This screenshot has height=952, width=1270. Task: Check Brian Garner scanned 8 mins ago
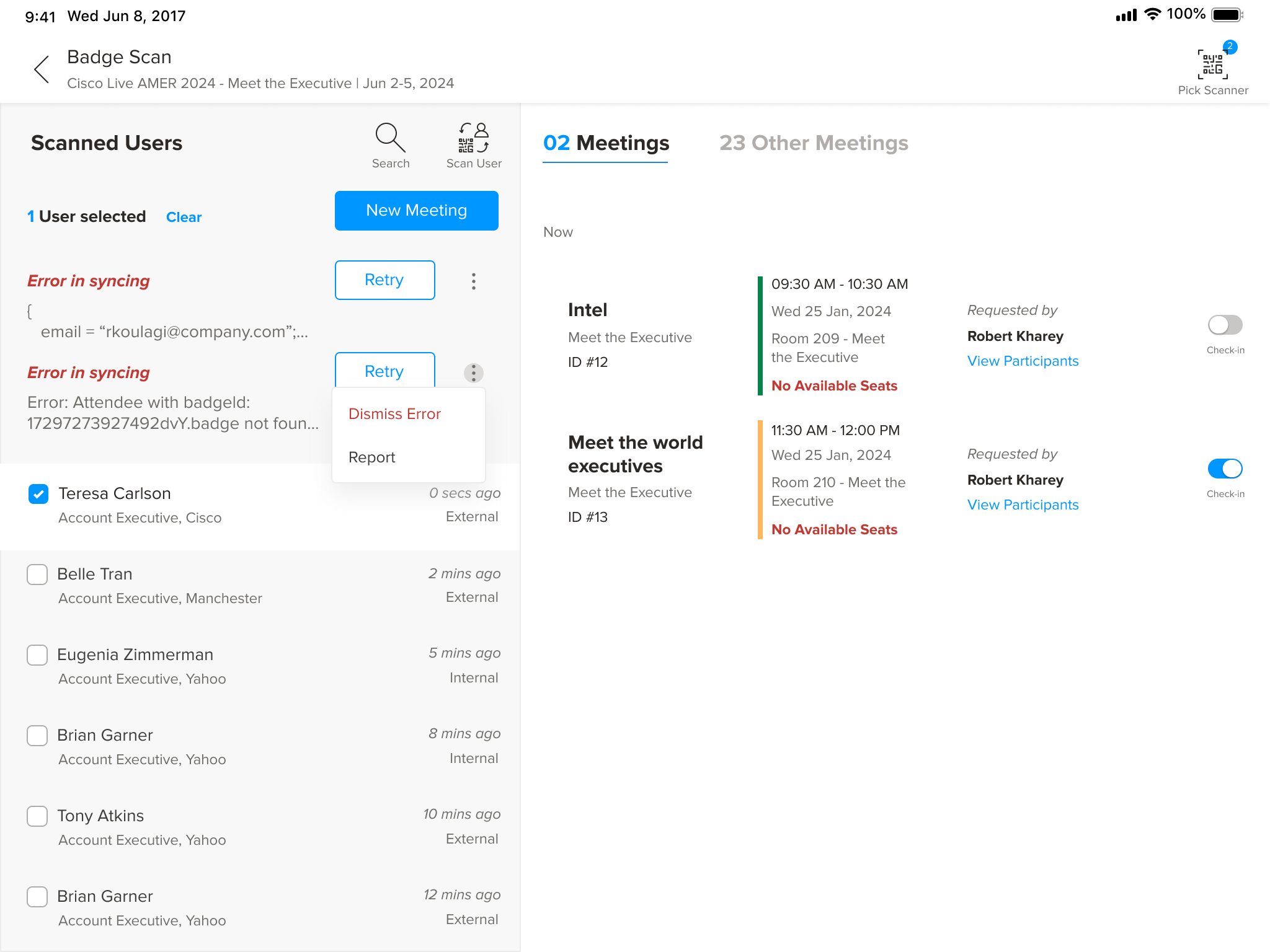[37, 736]
